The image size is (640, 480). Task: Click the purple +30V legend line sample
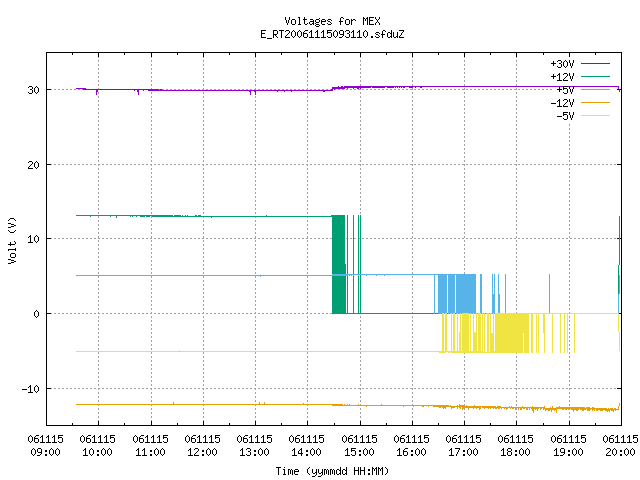[x=595, y=64]
